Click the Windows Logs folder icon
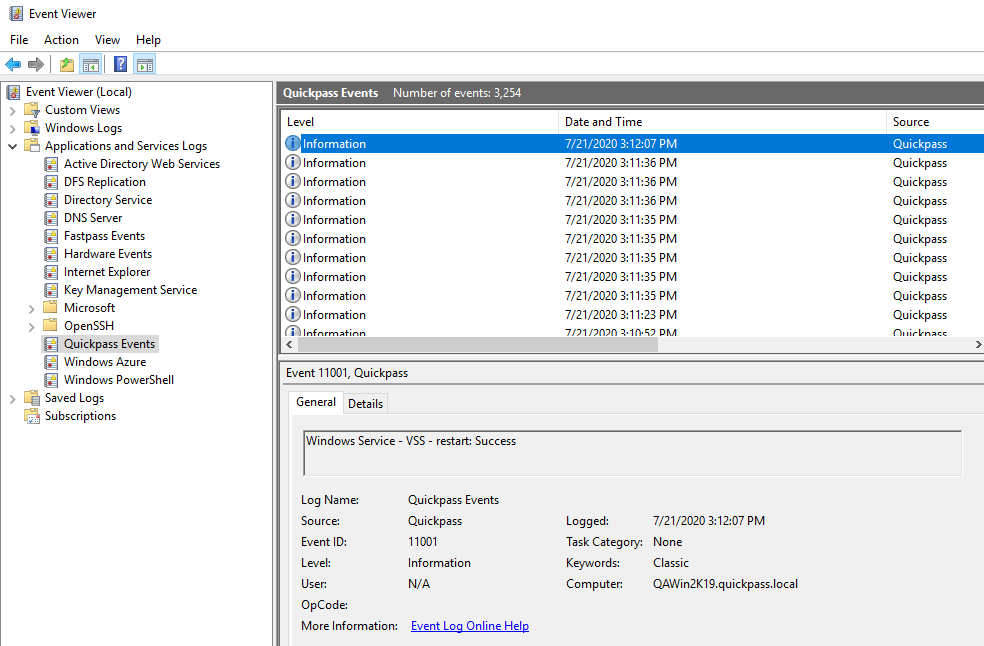The image size is (984, 646). pyautogui.click(x=32, y=128)
